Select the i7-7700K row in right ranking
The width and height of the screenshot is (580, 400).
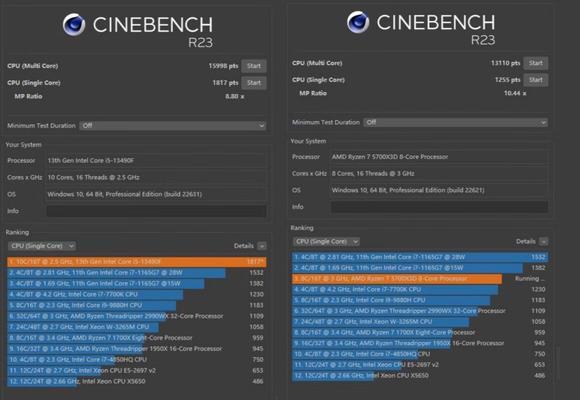[x=420, y=289]
